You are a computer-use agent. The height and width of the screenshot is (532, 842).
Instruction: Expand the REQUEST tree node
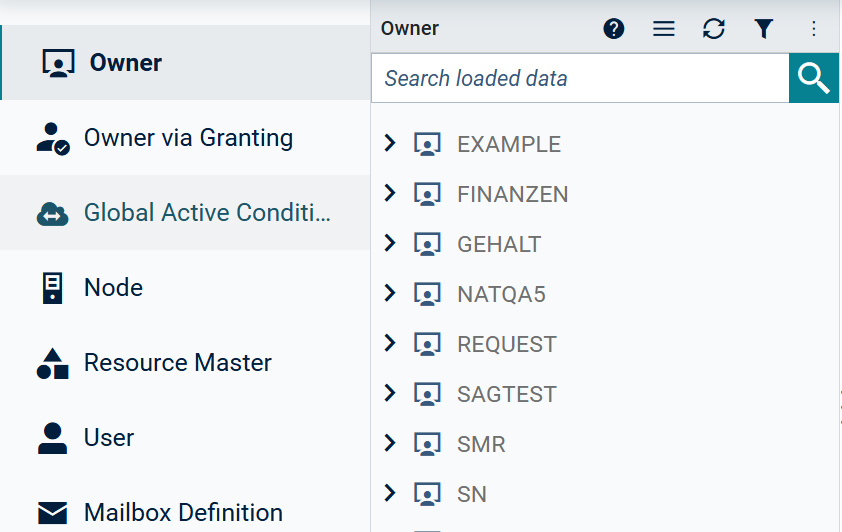[390, 342]
